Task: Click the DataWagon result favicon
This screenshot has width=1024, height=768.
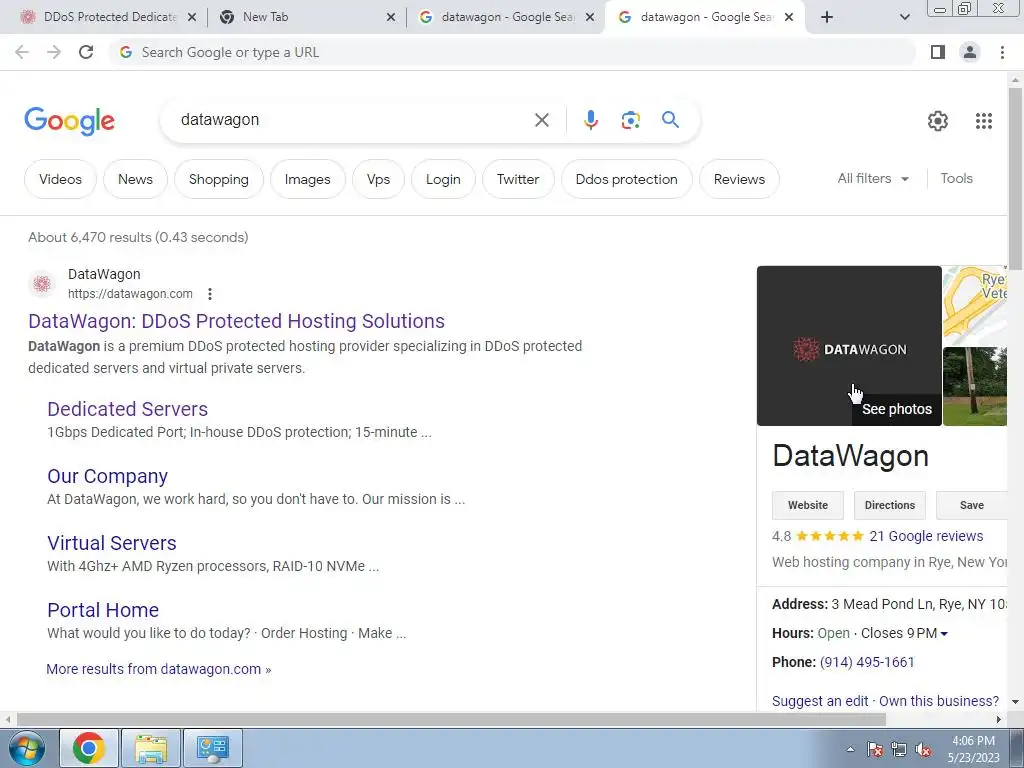Action: click(x=42, y=283)
